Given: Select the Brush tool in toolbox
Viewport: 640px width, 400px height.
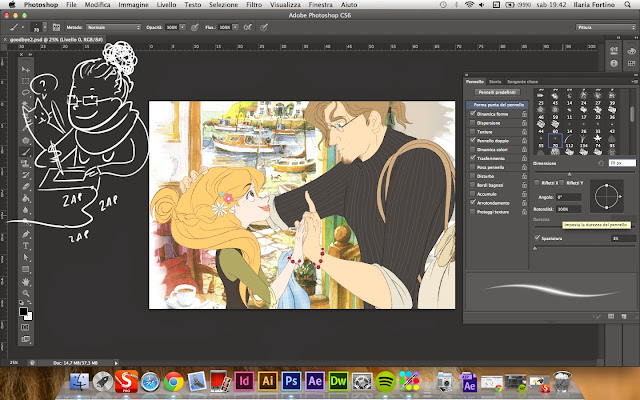Looking at the screenshot, I should point(26,152).
